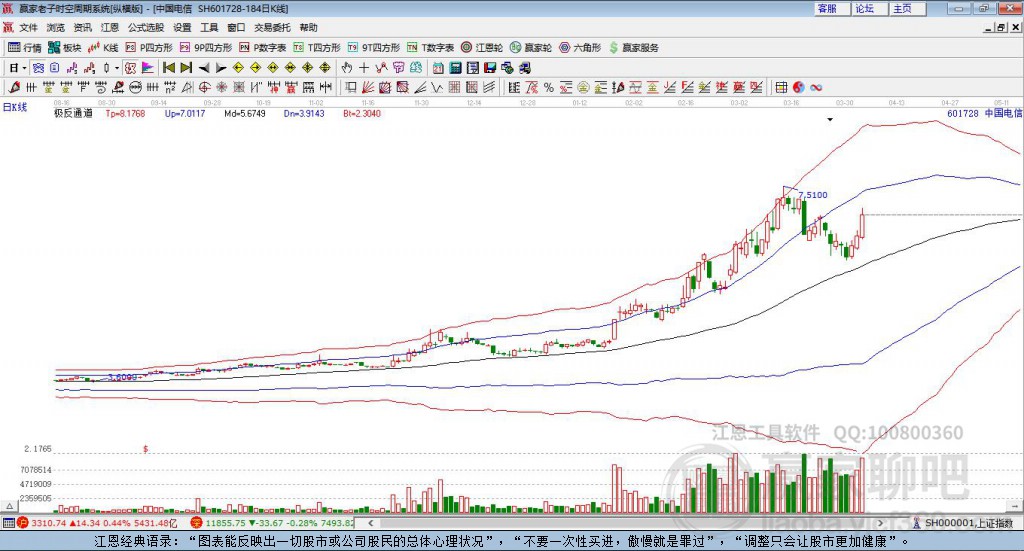This screenshot has height=551, width=1024.
Task: Select the Gann fan lines tool
Action: click(368, 87)
